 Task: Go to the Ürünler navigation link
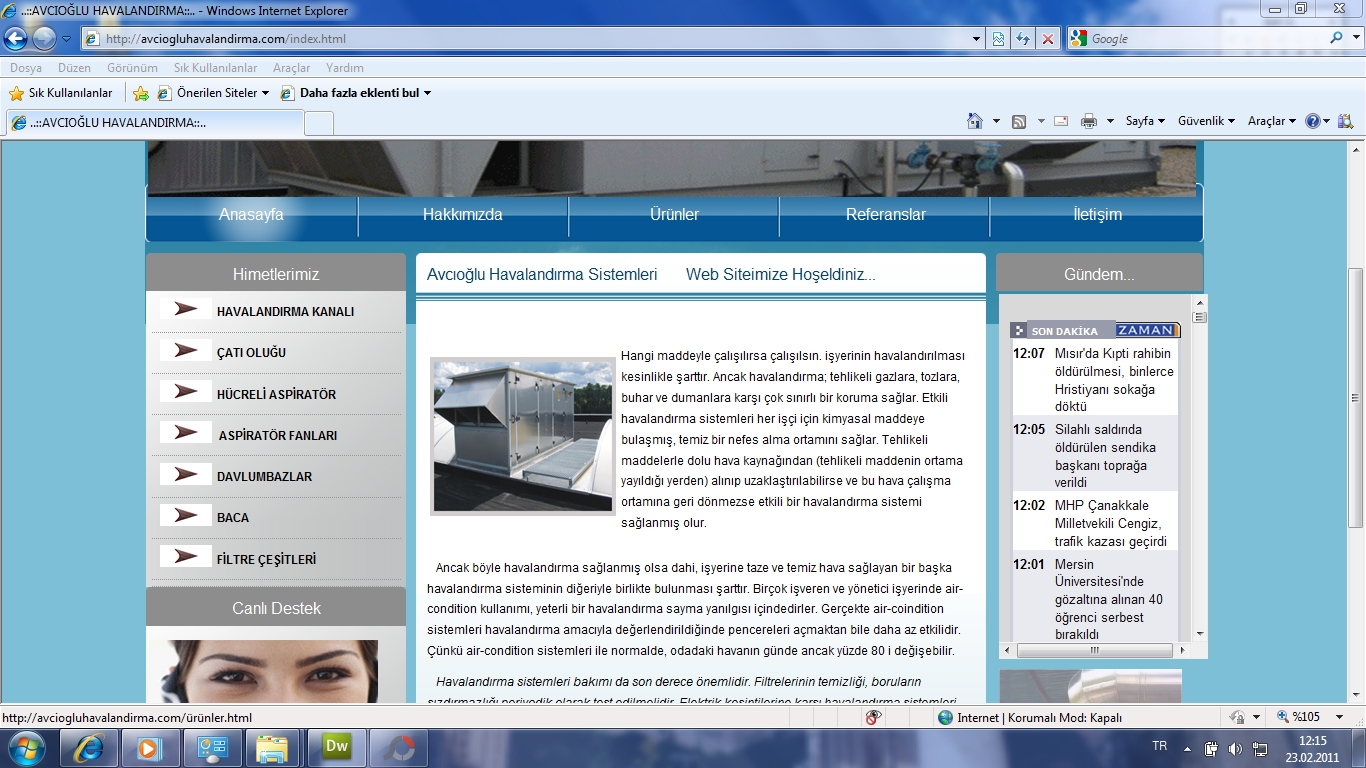[x=674, y=215]
